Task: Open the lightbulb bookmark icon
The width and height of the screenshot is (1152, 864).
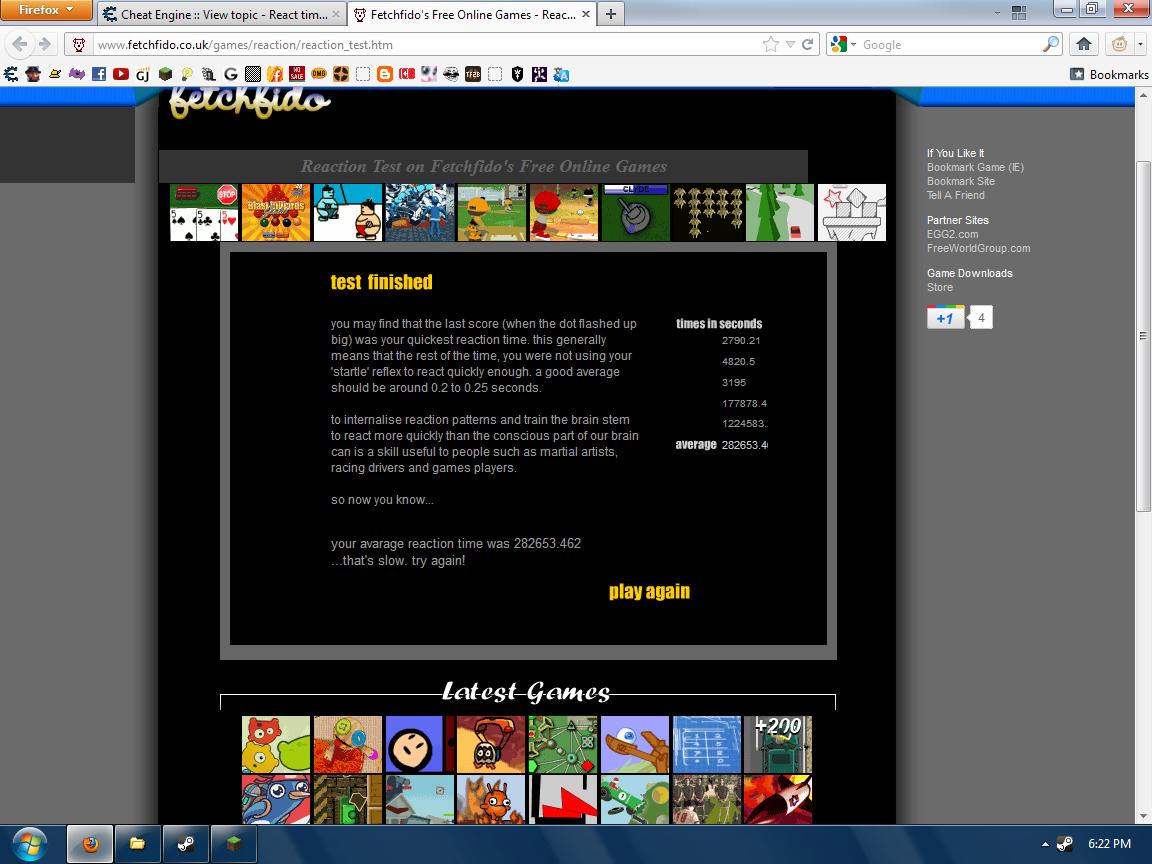Action: (x=187, y=74)
